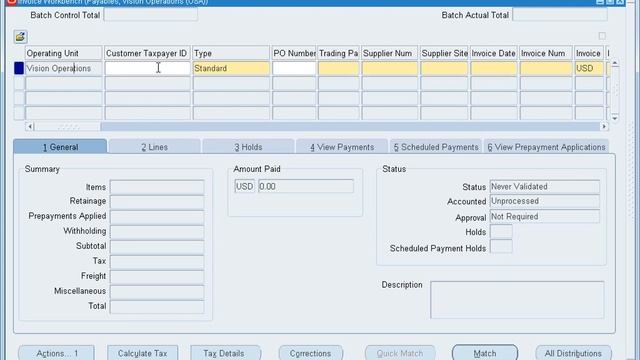640x360 pixels.
Task: Click the Holds checkbox in Status
Action: click(501, 232)
